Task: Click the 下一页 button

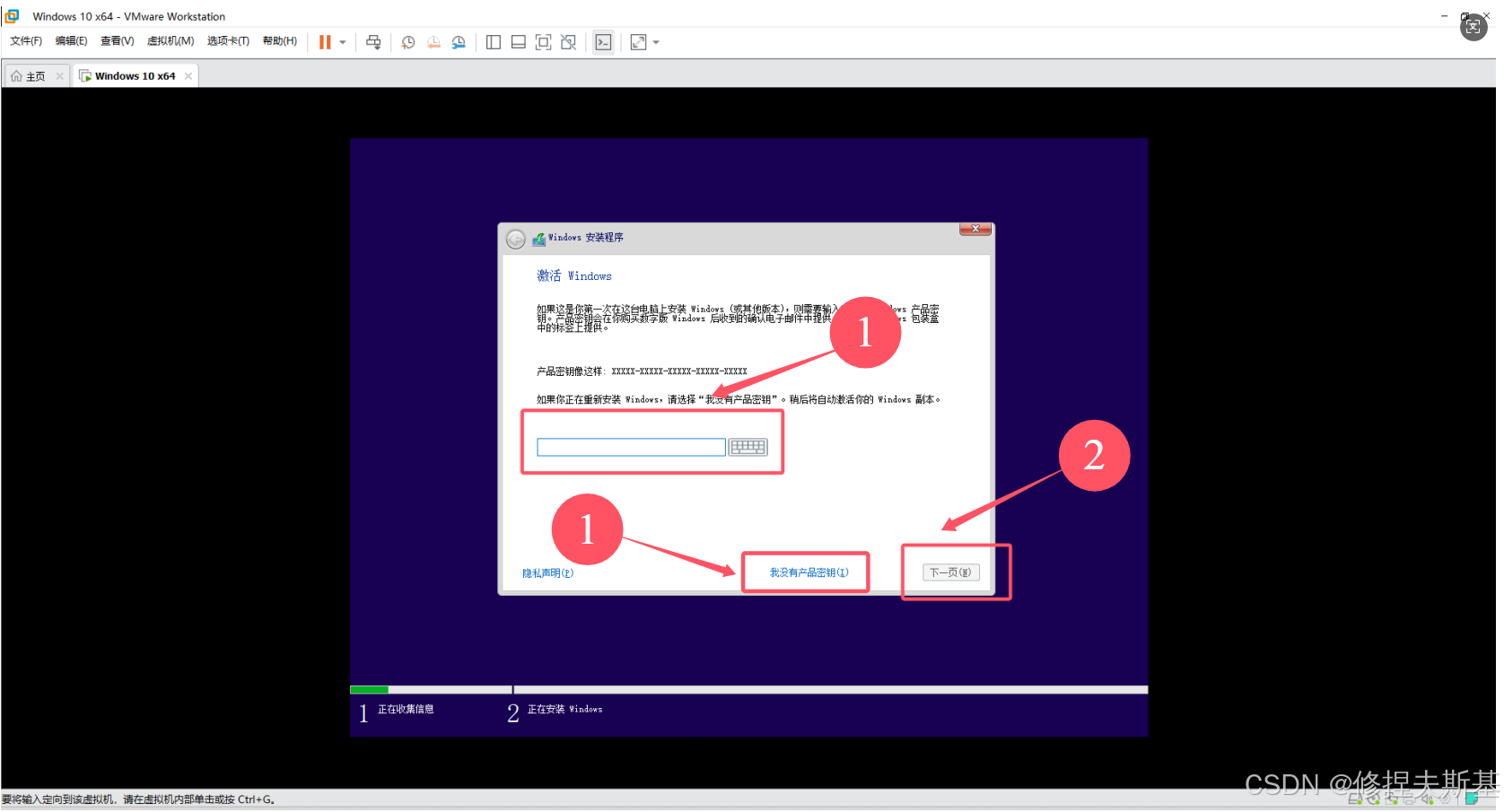Action: click(x=949, y=572)
